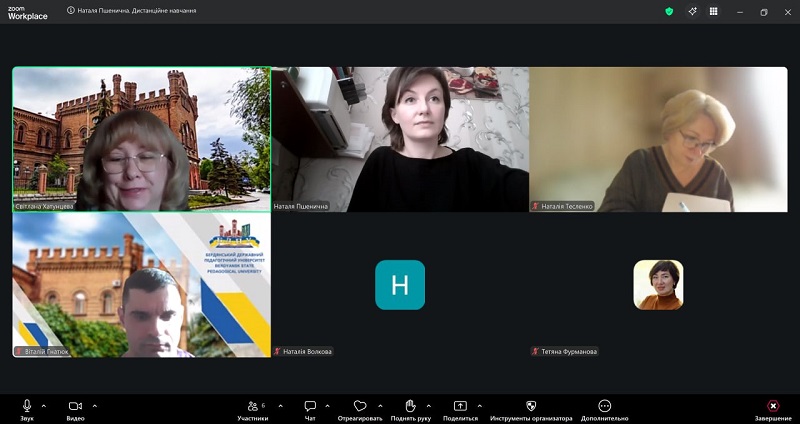The height and width of the screenshot is (424, 800).
Task: Open meeting info icon beside meeting title
Action: (70, 11)
